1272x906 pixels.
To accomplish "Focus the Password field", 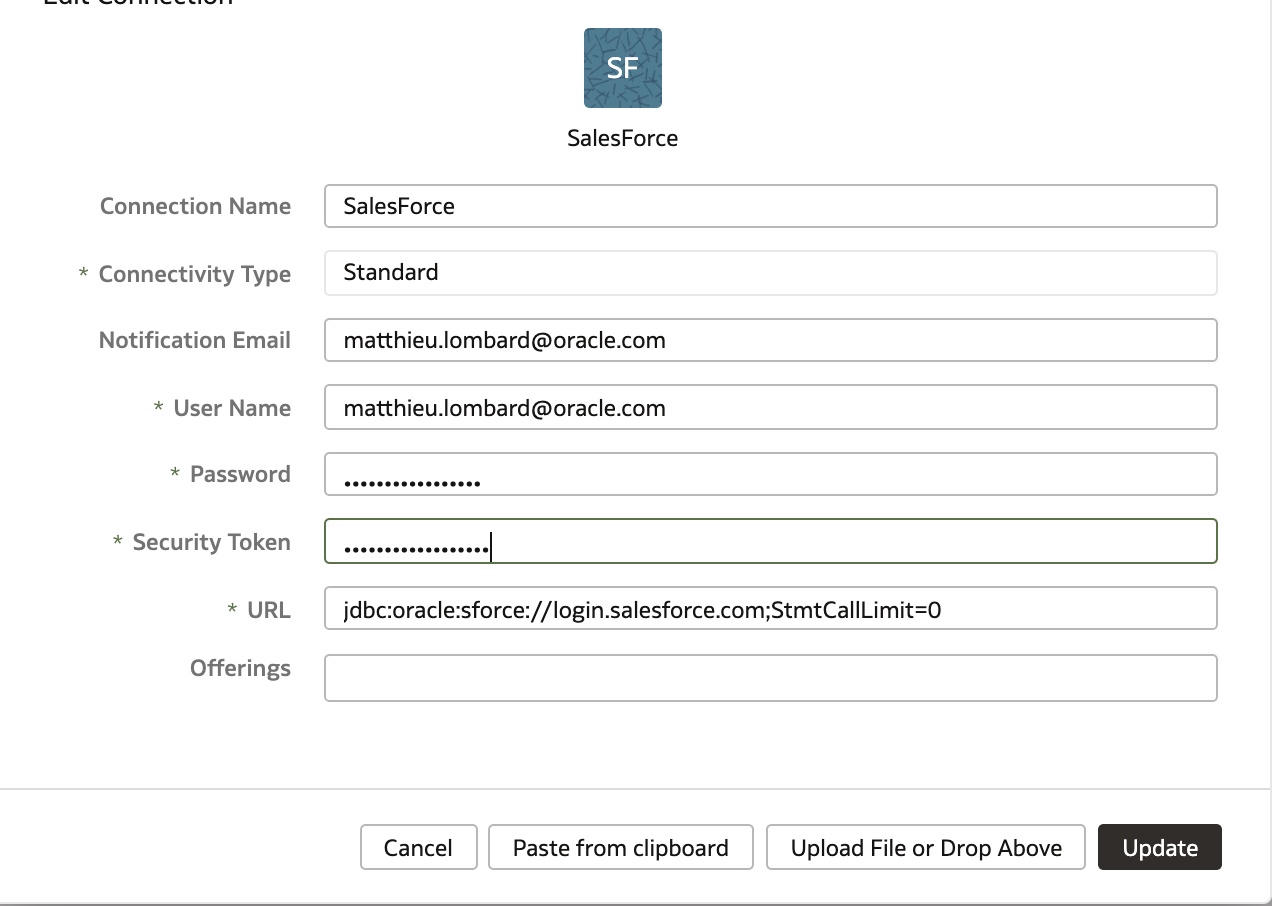I will click(770, 474).
